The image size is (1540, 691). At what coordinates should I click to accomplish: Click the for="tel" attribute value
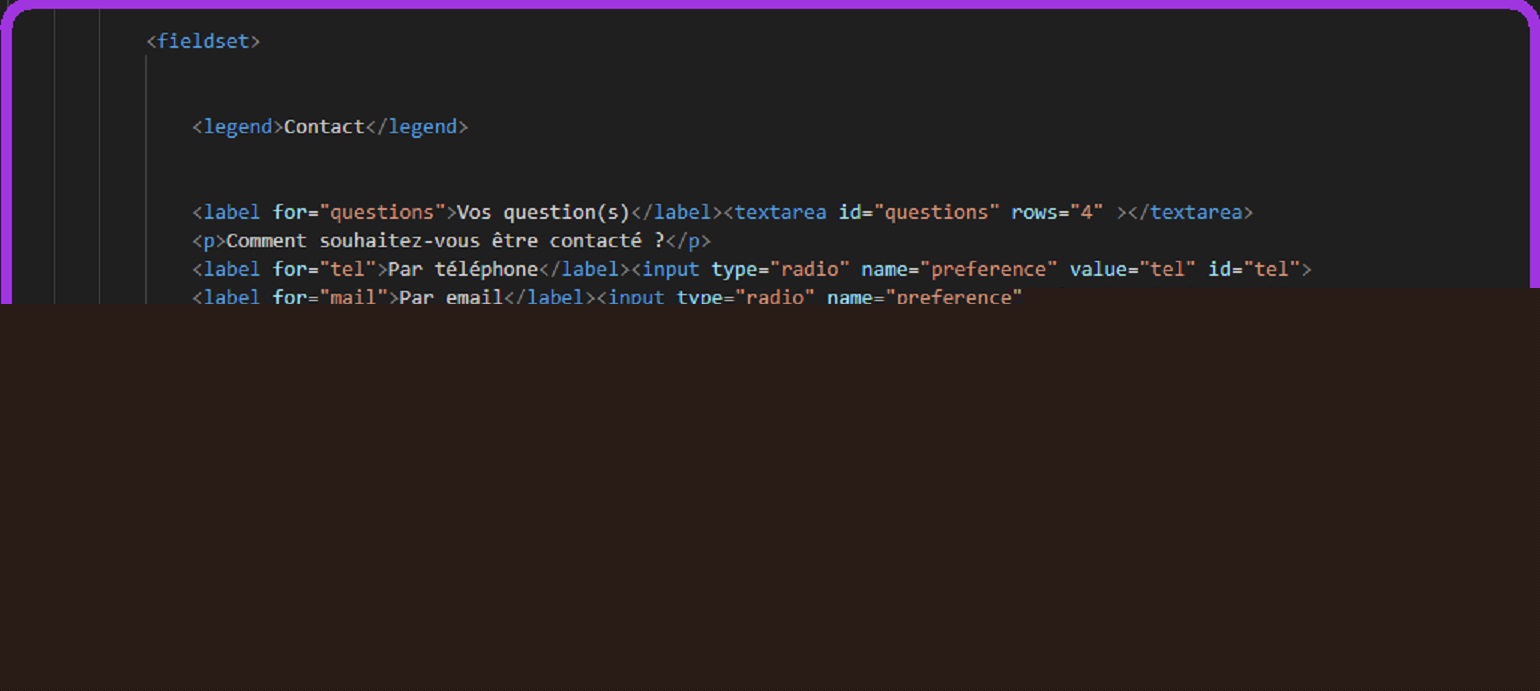(x=347, y=269)
